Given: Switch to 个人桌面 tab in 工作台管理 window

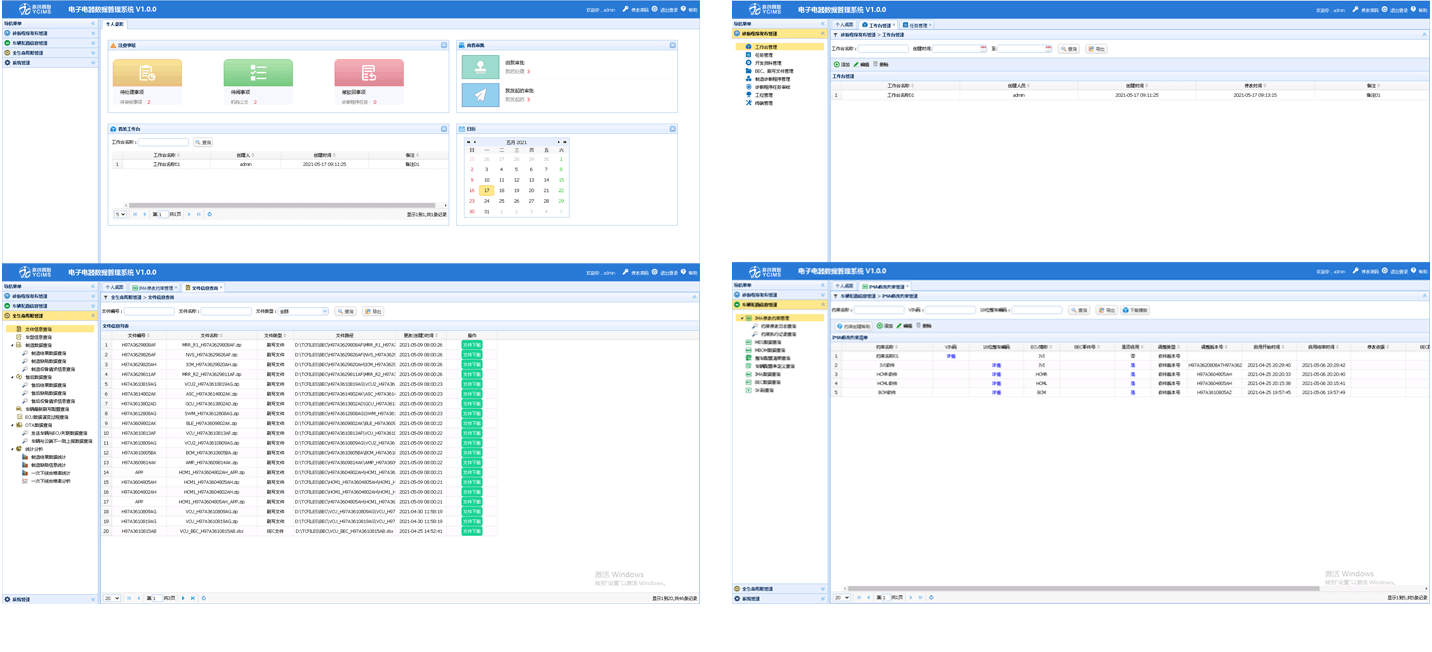Looking at the screenshot, I should 843,25.
